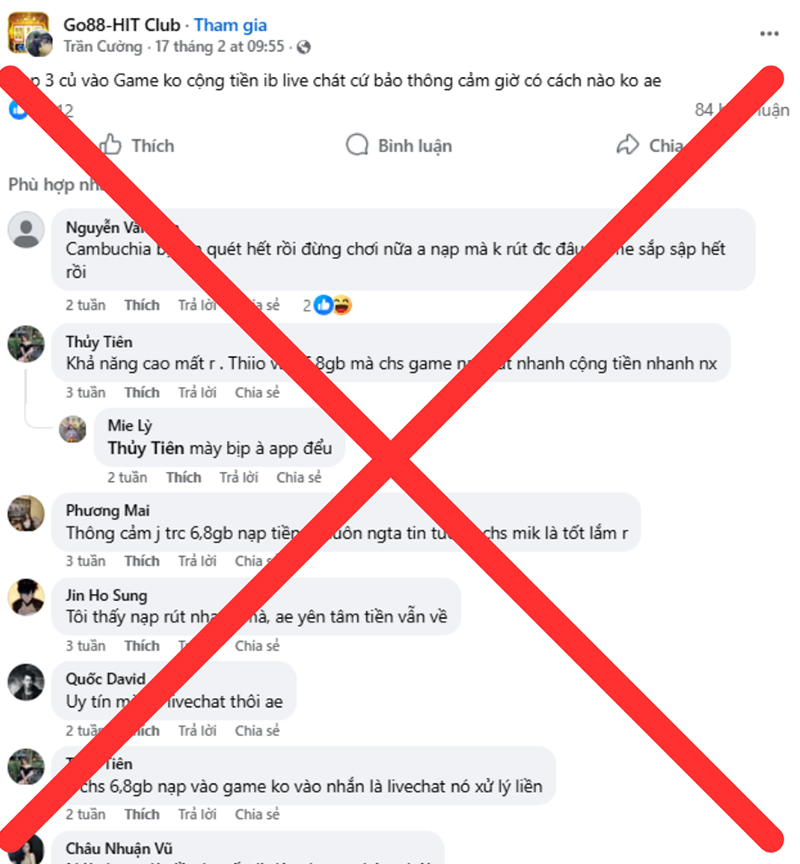This screenshot has width=800, height=864.
Task: Expand the Phù hợp nhất comment sorting
Action: (55, 184)
